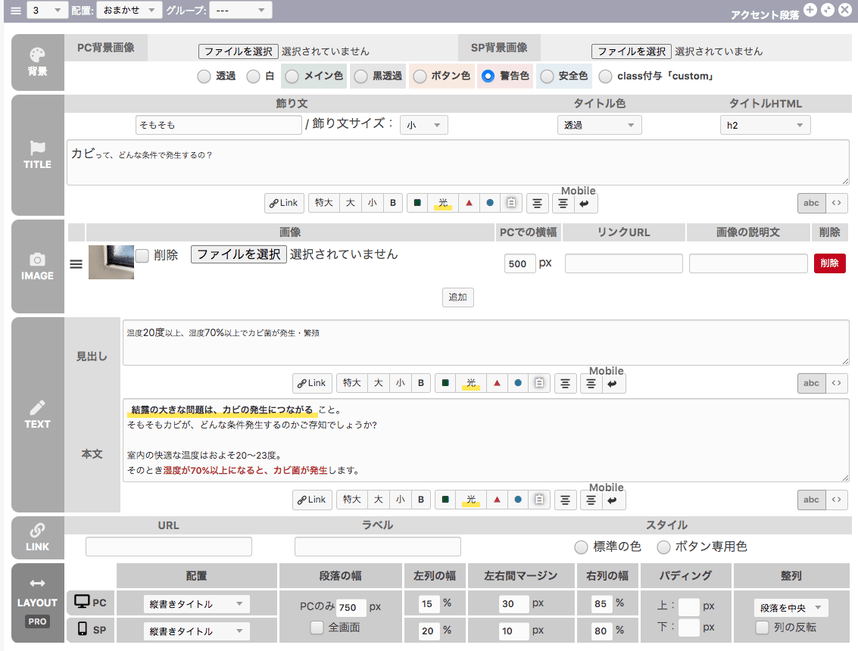Apply the dark green color square in the title toolbar
Image resolution: width=858 pixels, height=651 pixels.
coord(417,203)
